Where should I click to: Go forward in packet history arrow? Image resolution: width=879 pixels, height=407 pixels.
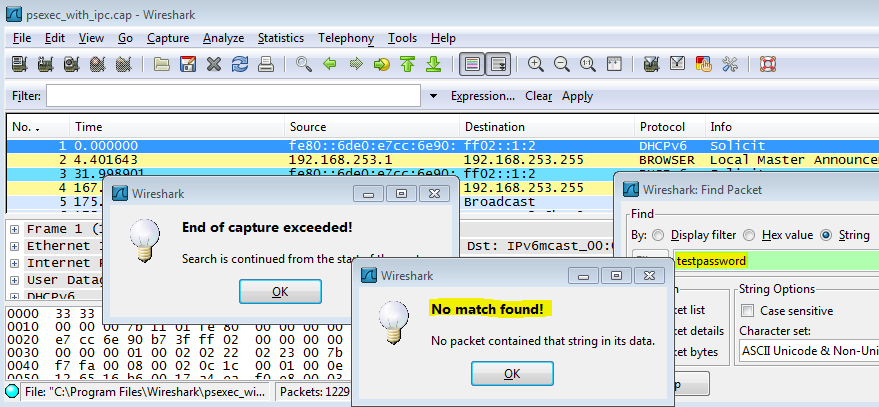[x=355, y=64]
